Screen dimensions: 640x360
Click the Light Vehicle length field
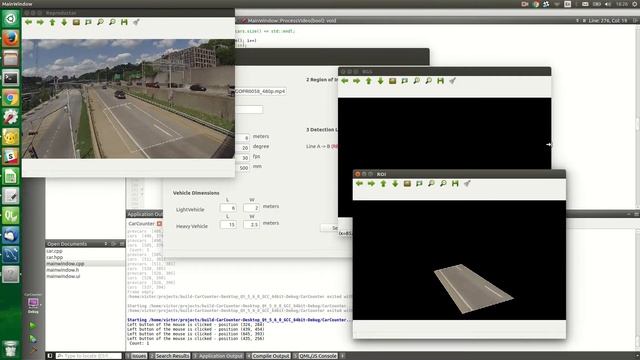tap(228, 208)
